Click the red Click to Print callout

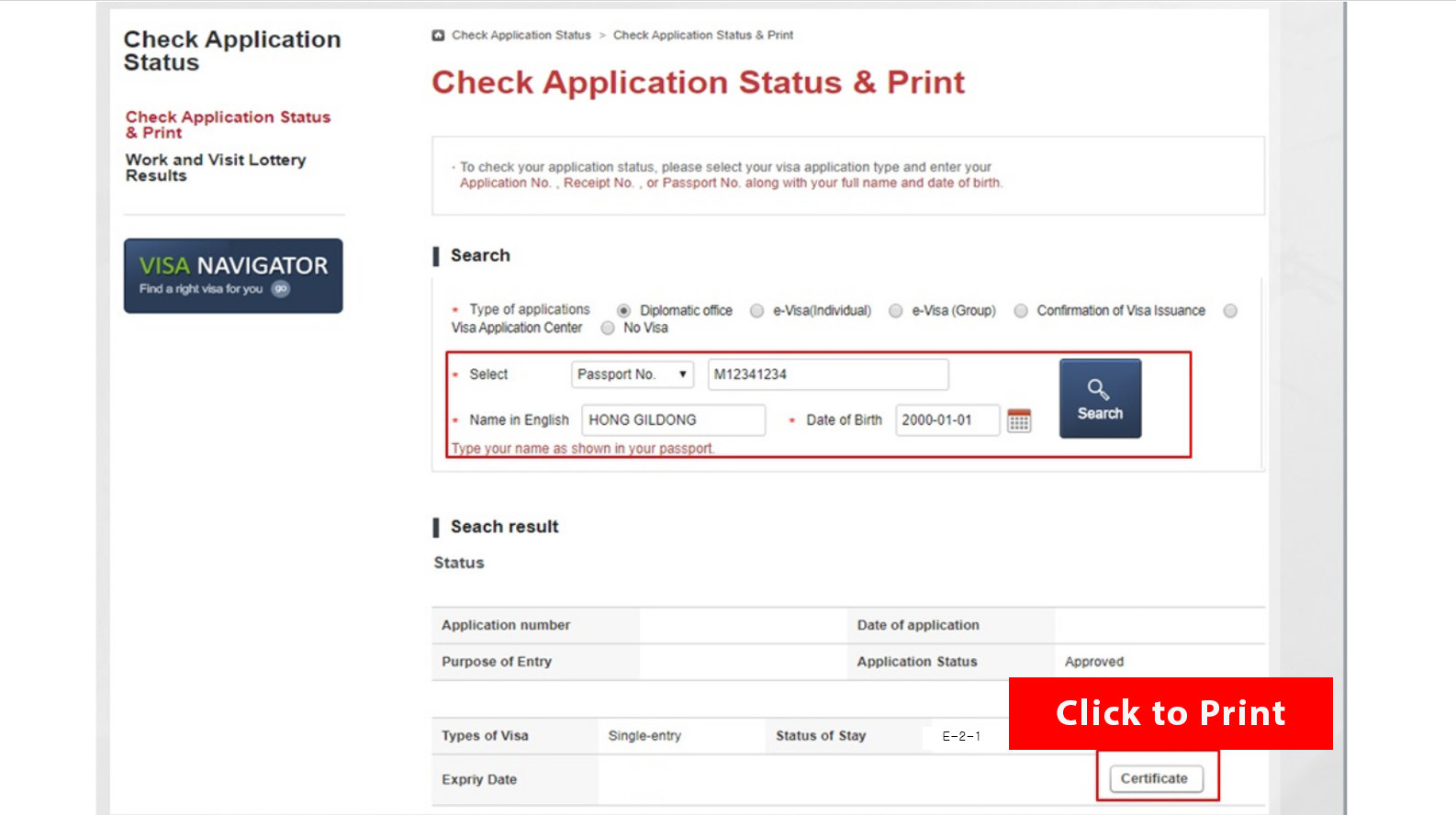pyautogui.click(x=1170, y=713)
